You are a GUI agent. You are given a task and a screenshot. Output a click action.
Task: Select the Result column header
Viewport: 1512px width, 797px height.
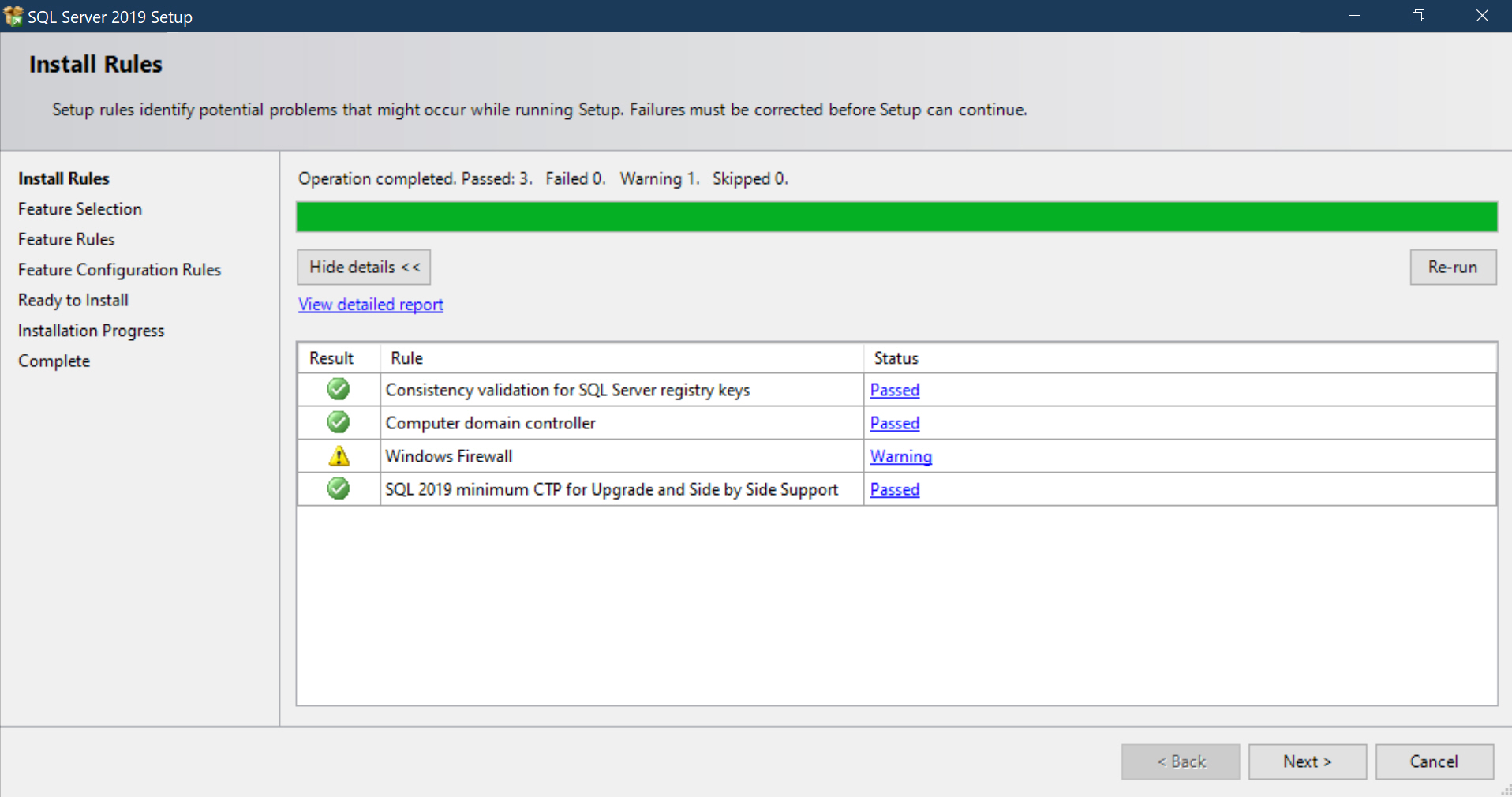(x=331, y=358)
